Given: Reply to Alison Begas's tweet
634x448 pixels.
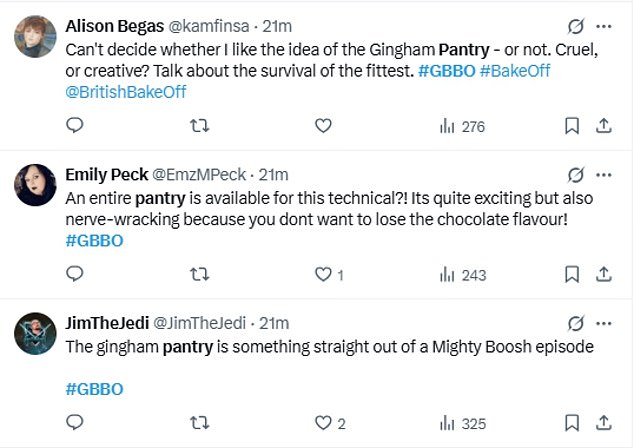Looking at the screenshot, I should tap(74, 126).
